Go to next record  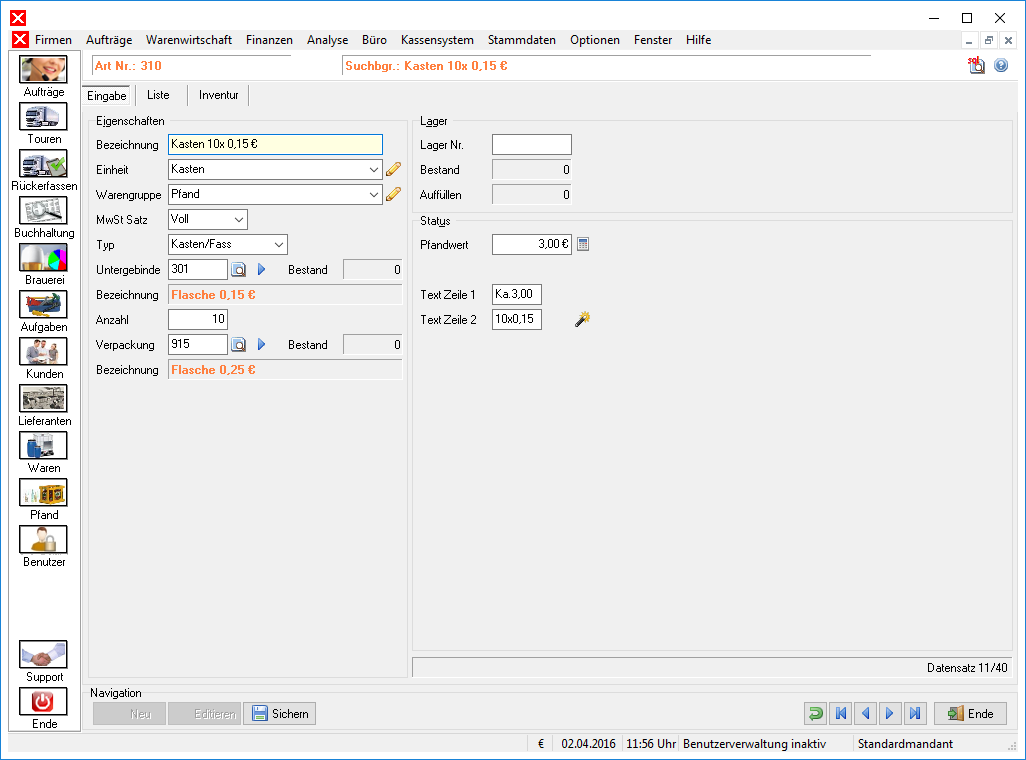click(x=890, y=714)
